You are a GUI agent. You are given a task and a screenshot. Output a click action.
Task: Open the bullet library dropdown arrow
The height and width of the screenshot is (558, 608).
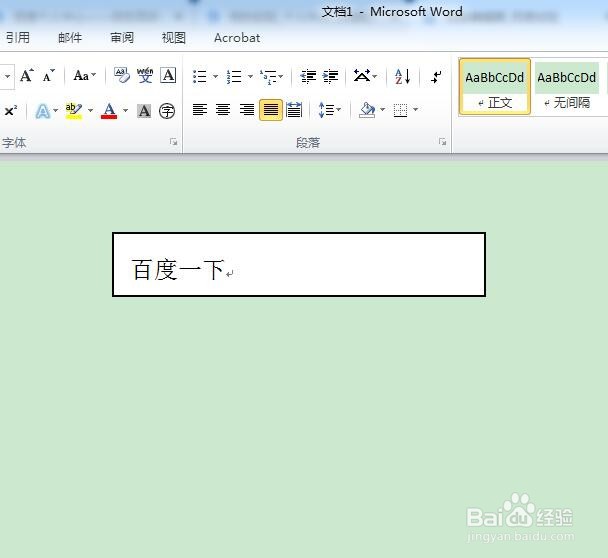pos(215,76)
